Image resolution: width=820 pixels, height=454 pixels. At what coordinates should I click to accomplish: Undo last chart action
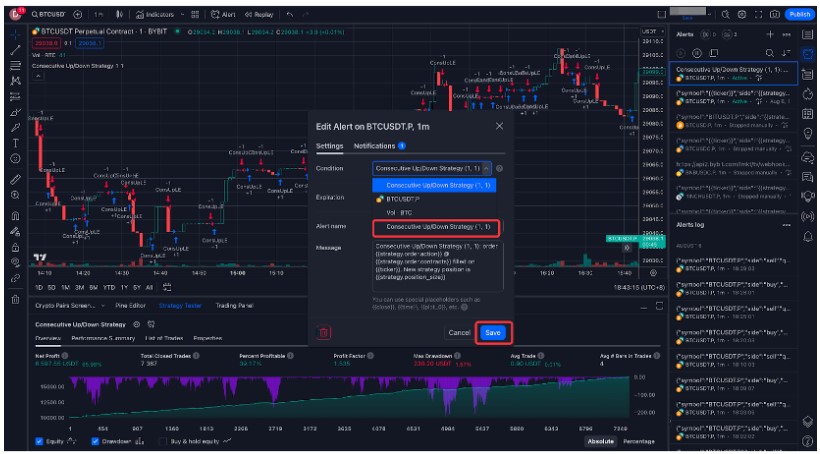coord(290,15)
